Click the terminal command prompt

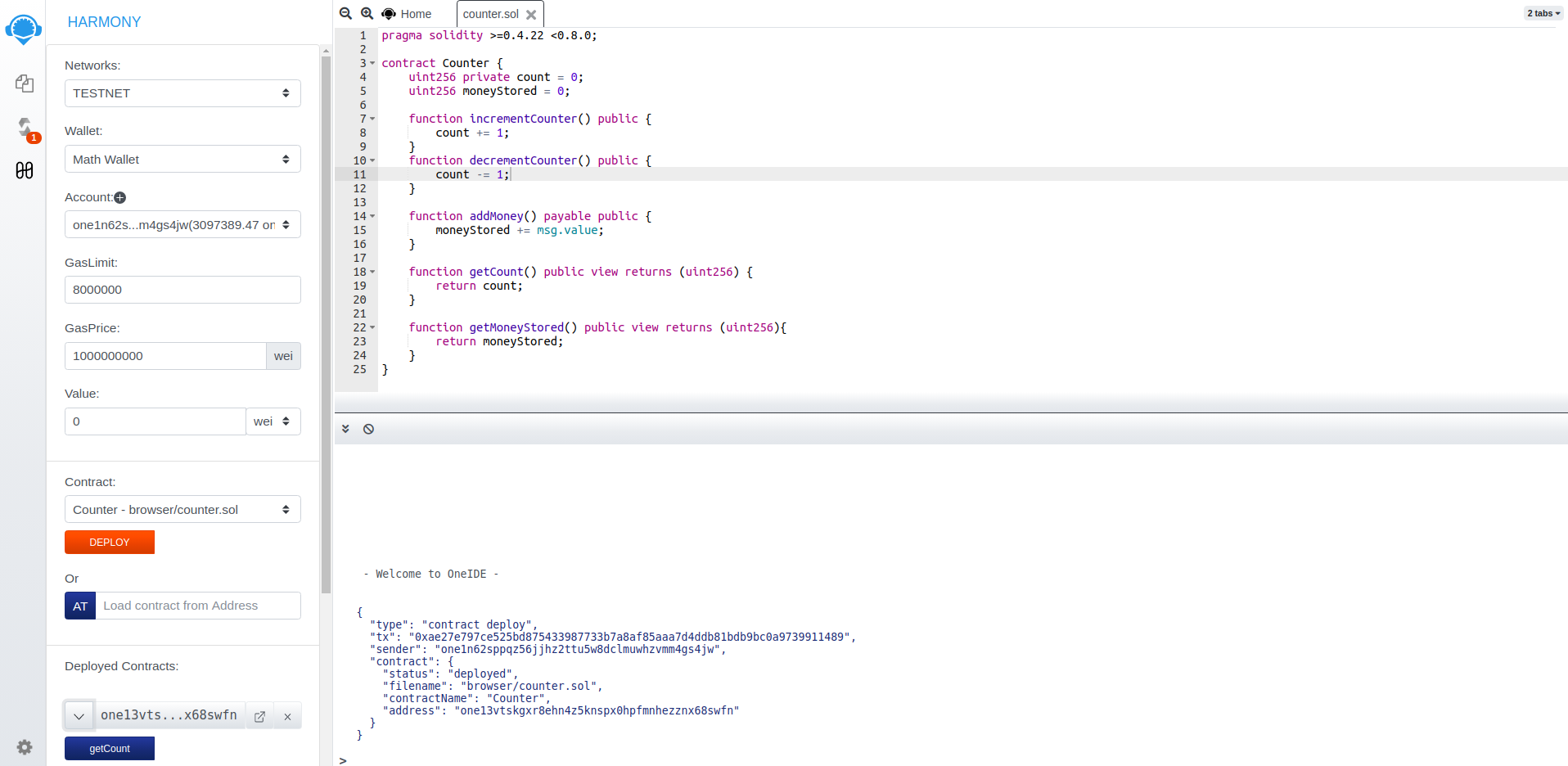click(343, 760)
